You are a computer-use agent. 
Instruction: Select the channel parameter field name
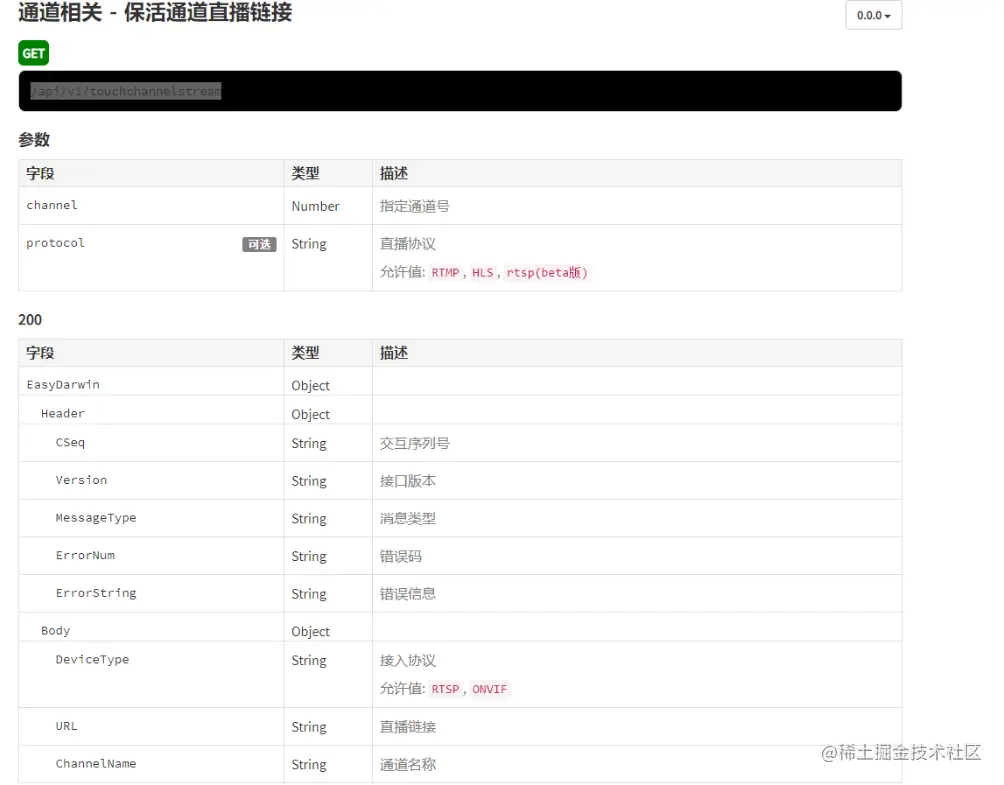(x=52, y=205)
